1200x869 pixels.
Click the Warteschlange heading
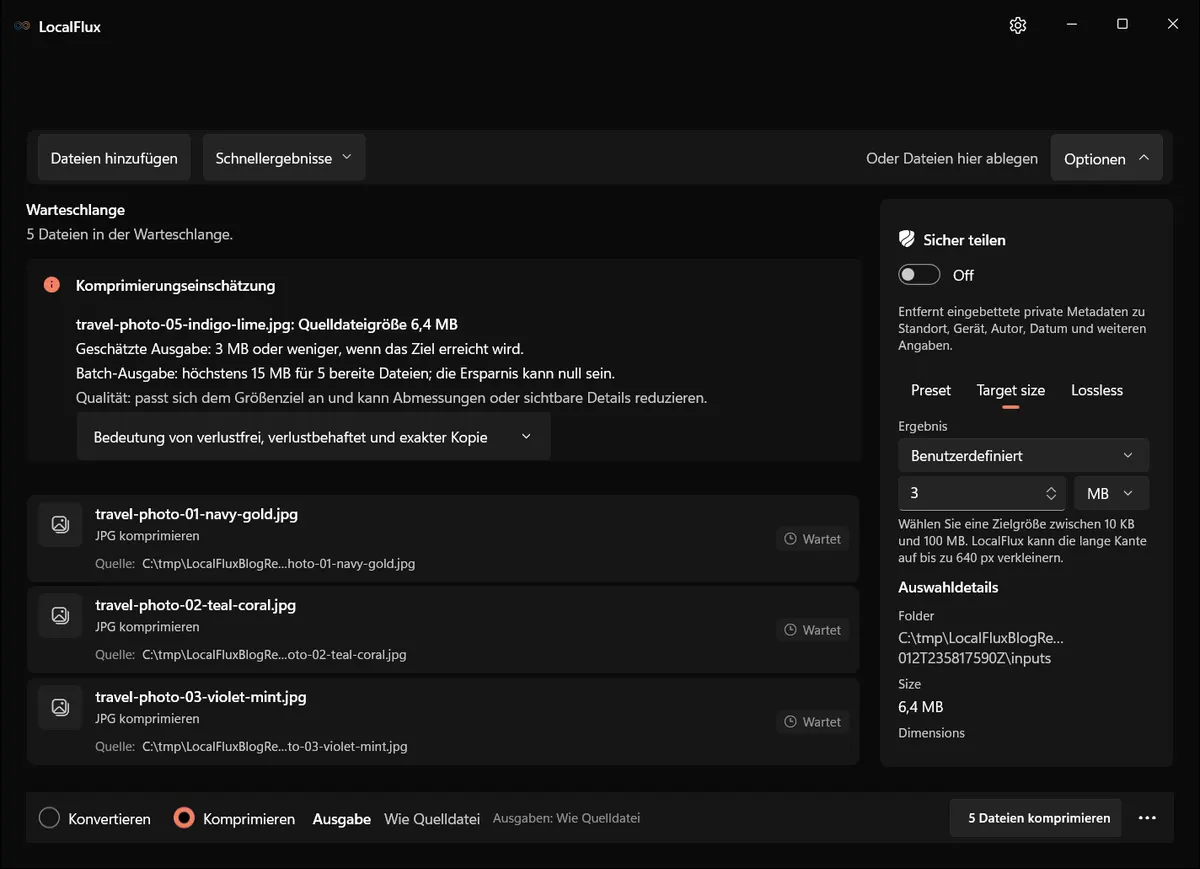click(x=75, y=210)
